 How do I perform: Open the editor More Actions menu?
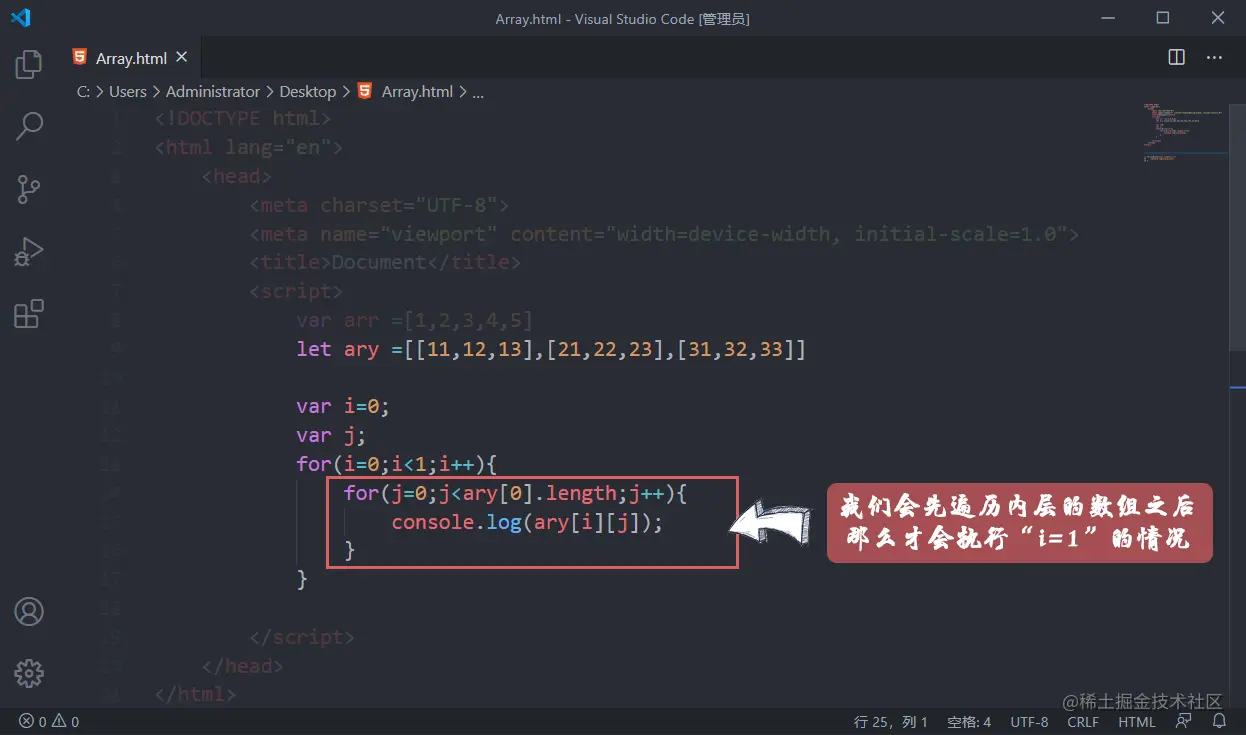coord(1214,57)
